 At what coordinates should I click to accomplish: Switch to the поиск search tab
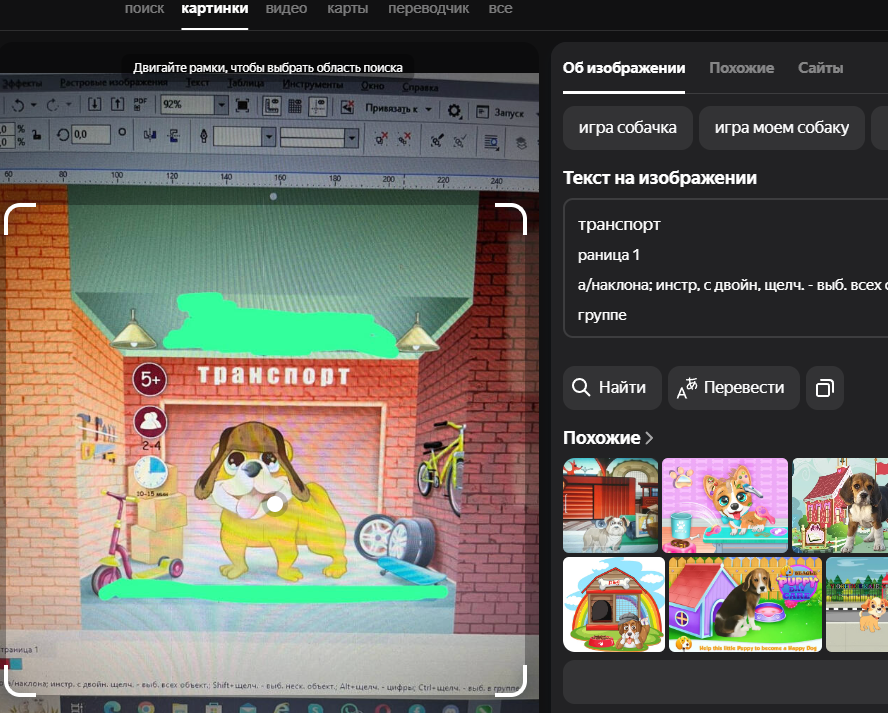pyautogui.click(x=144, y=8)
